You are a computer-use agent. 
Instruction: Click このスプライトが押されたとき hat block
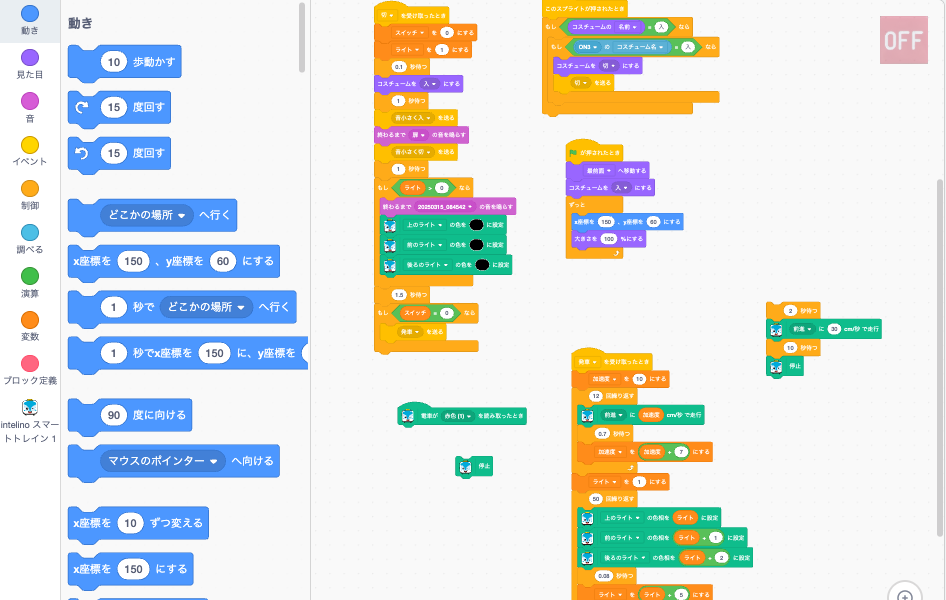tap(584, 9)
